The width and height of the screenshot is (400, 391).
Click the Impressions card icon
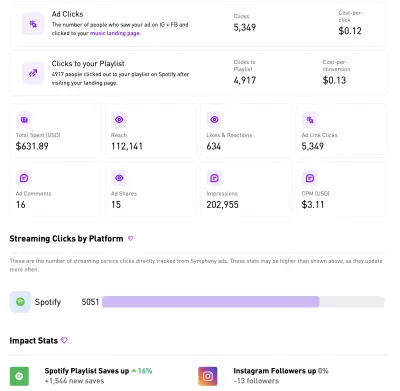tap(214, 178)
